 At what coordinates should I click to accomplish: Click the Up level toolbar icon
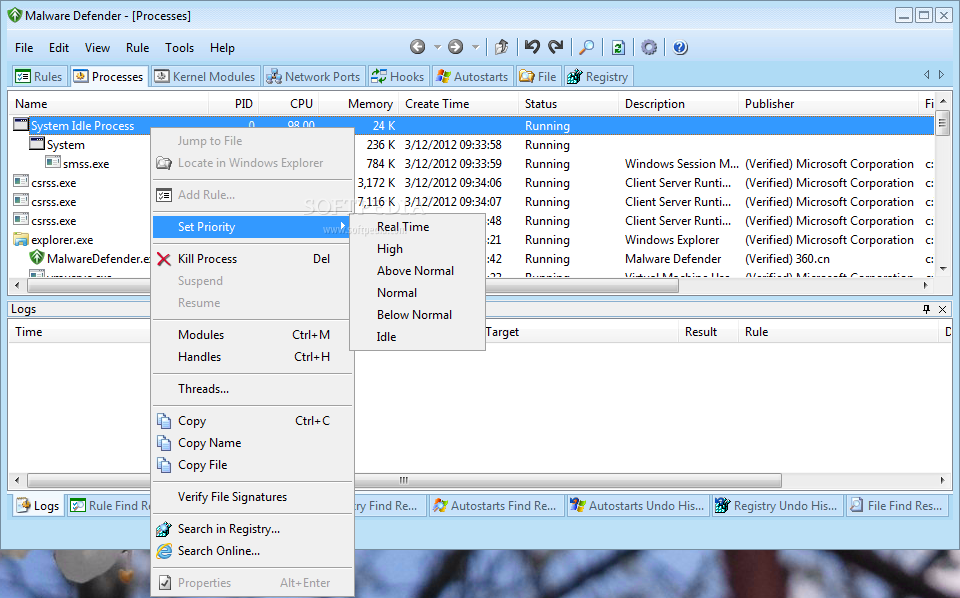coord(501,47)
